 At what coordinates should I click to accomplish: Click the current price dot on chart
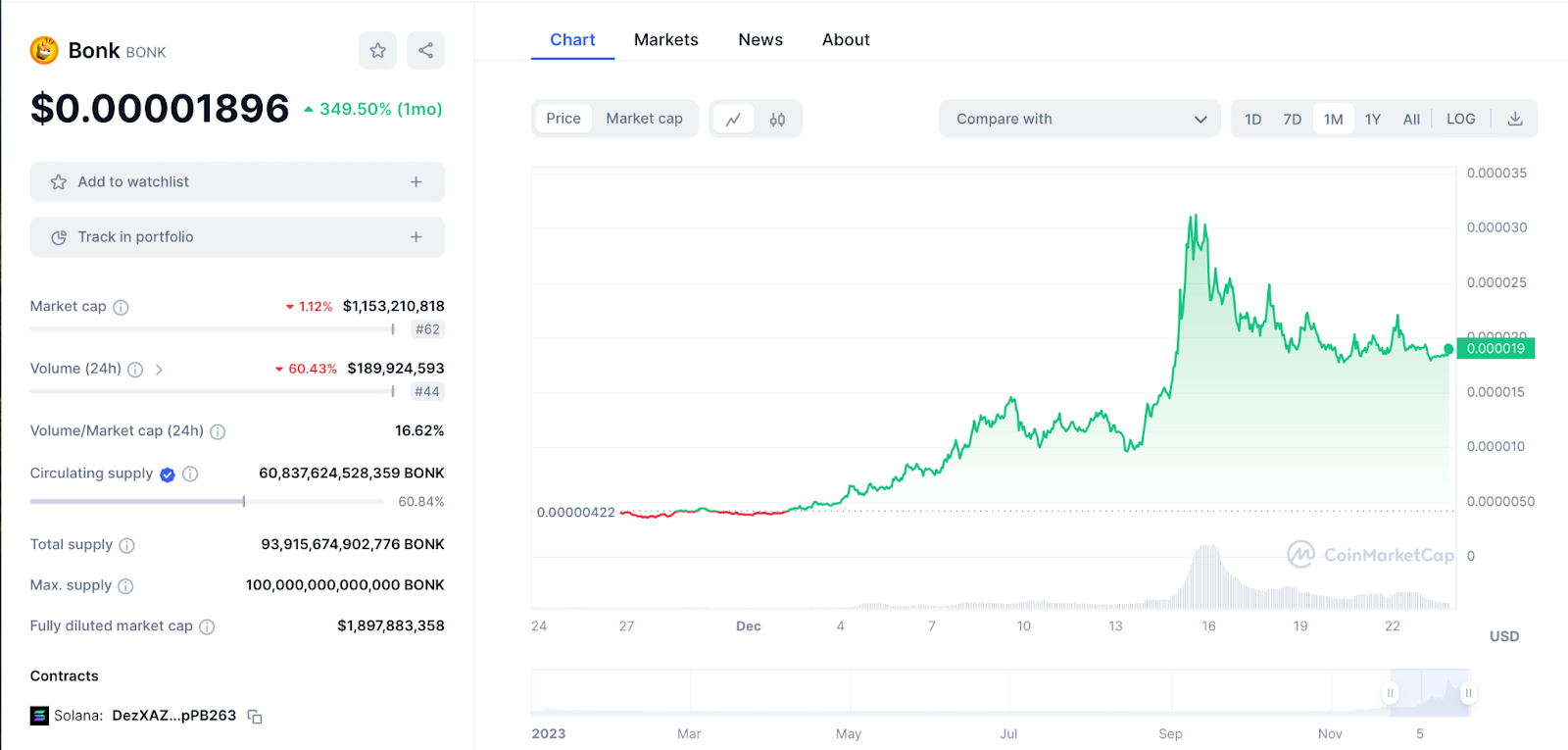[x=1448, y=349]
